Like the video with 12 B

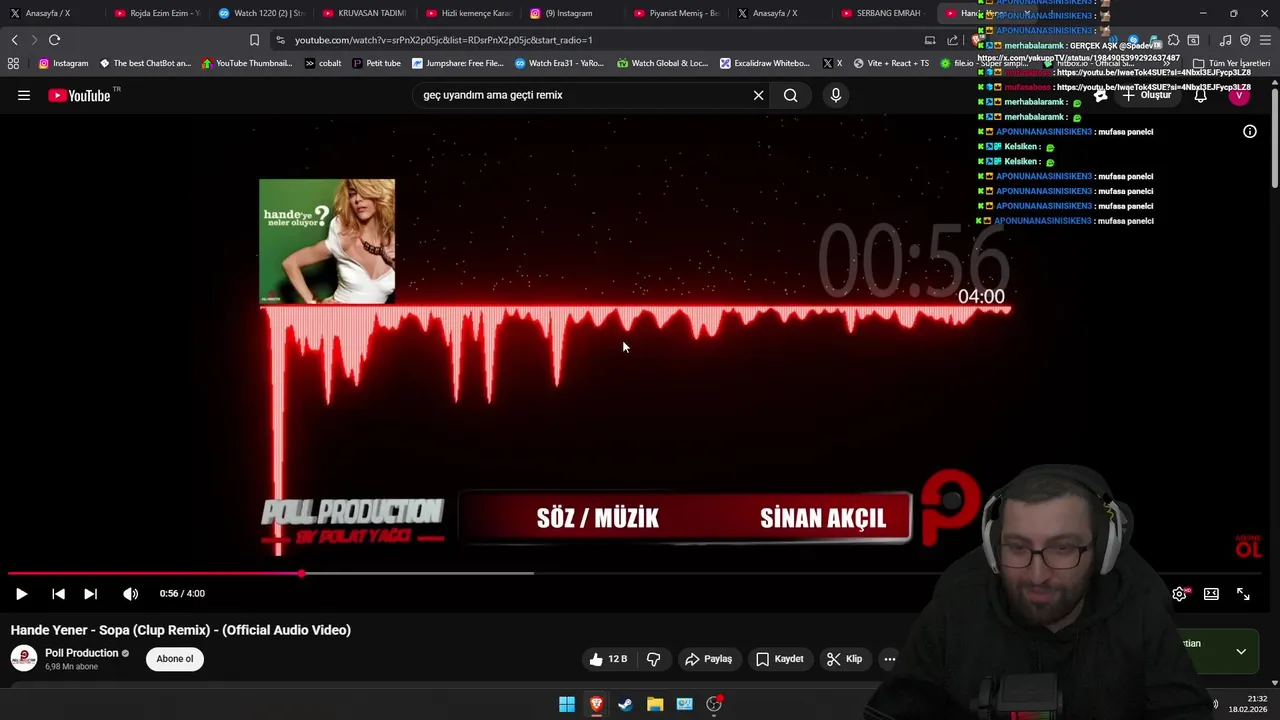point(608,659)
